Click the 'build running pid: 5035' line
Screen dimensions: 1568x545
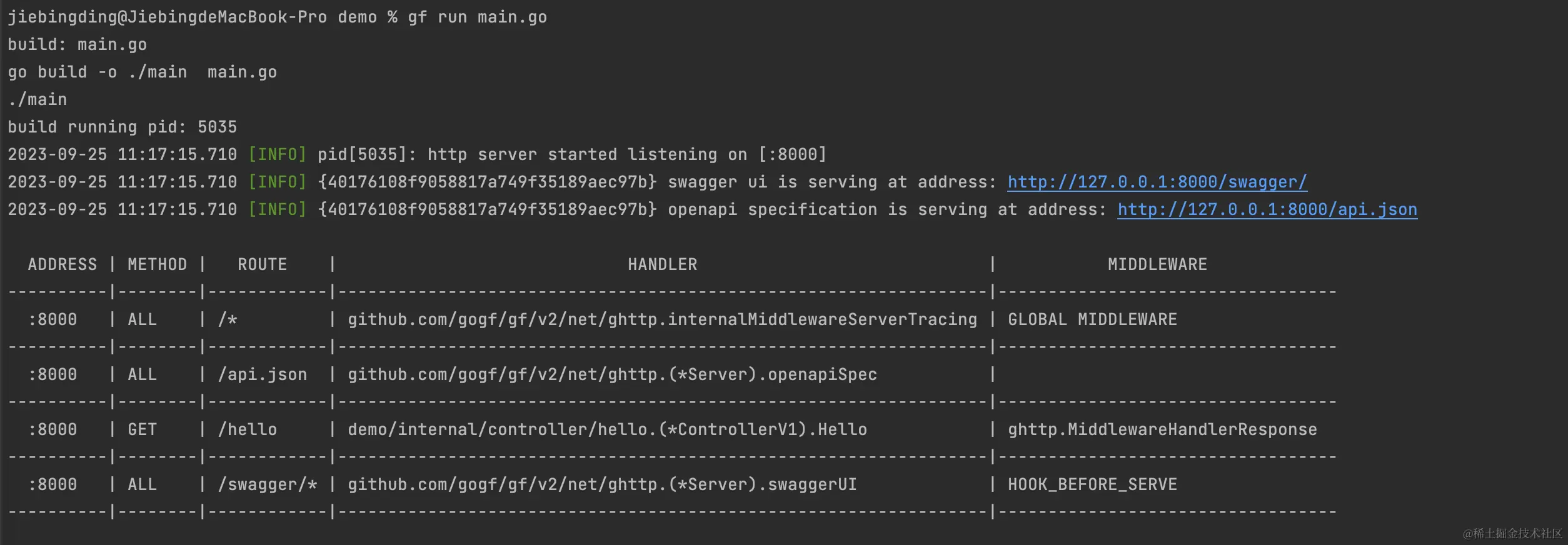click(x=122, y=127)
